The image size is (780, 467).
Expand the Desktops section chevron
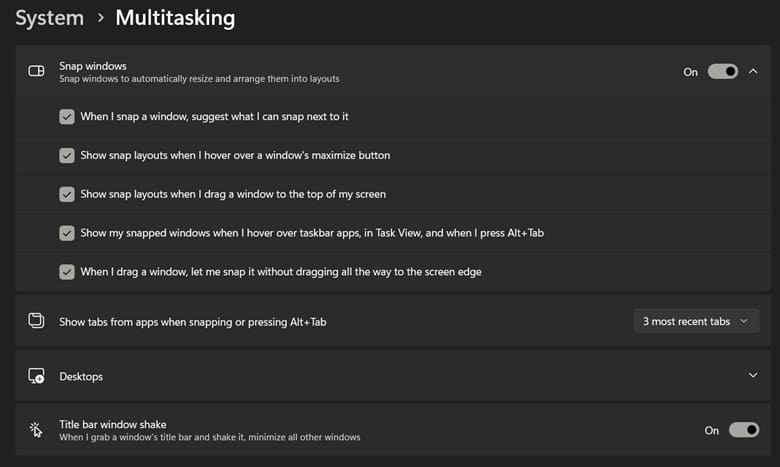pyautogui.click(x=753, y=375)
